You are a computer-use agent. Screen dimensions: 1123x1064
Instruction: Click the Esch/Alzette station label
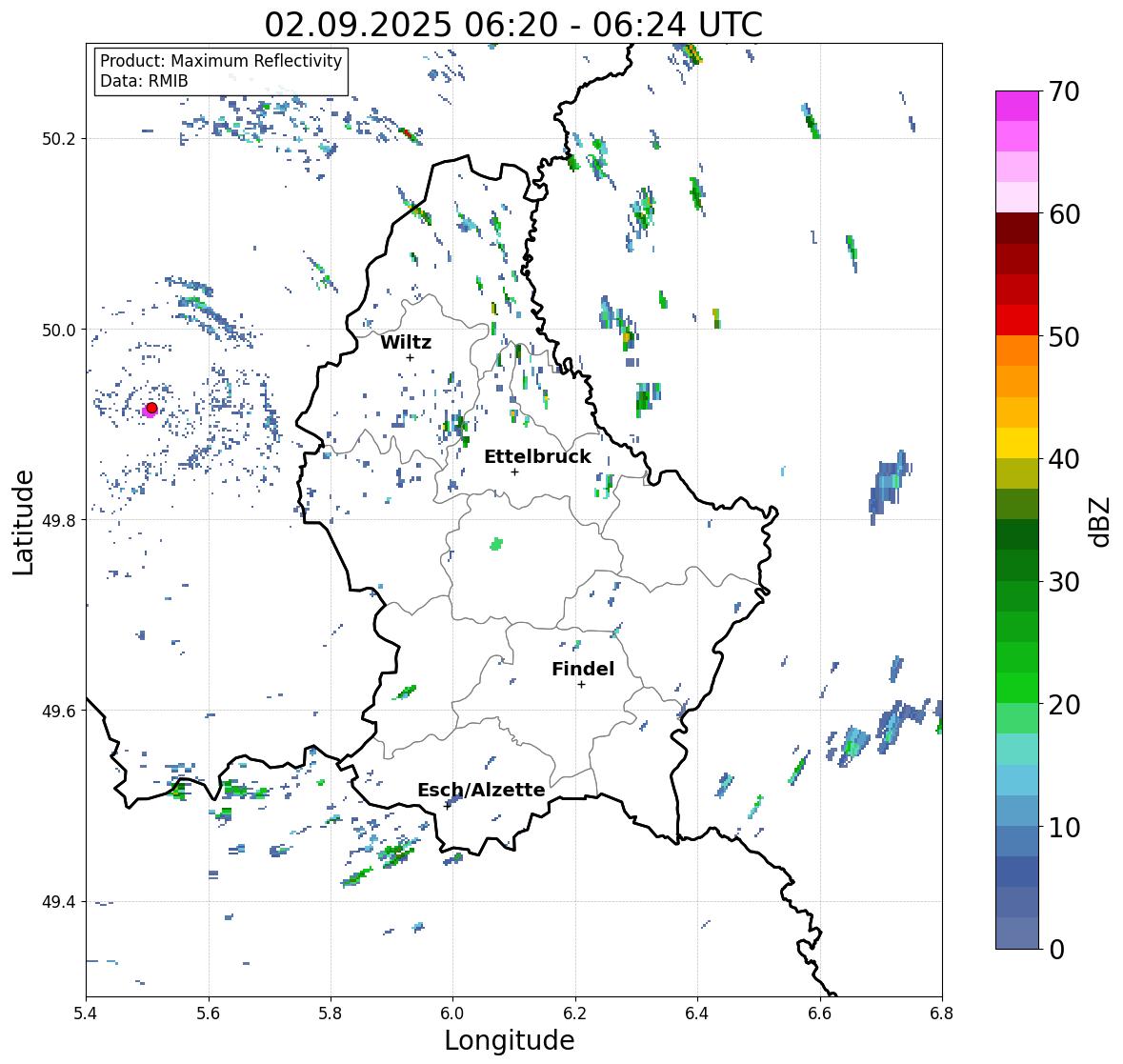tap(481, 790)
